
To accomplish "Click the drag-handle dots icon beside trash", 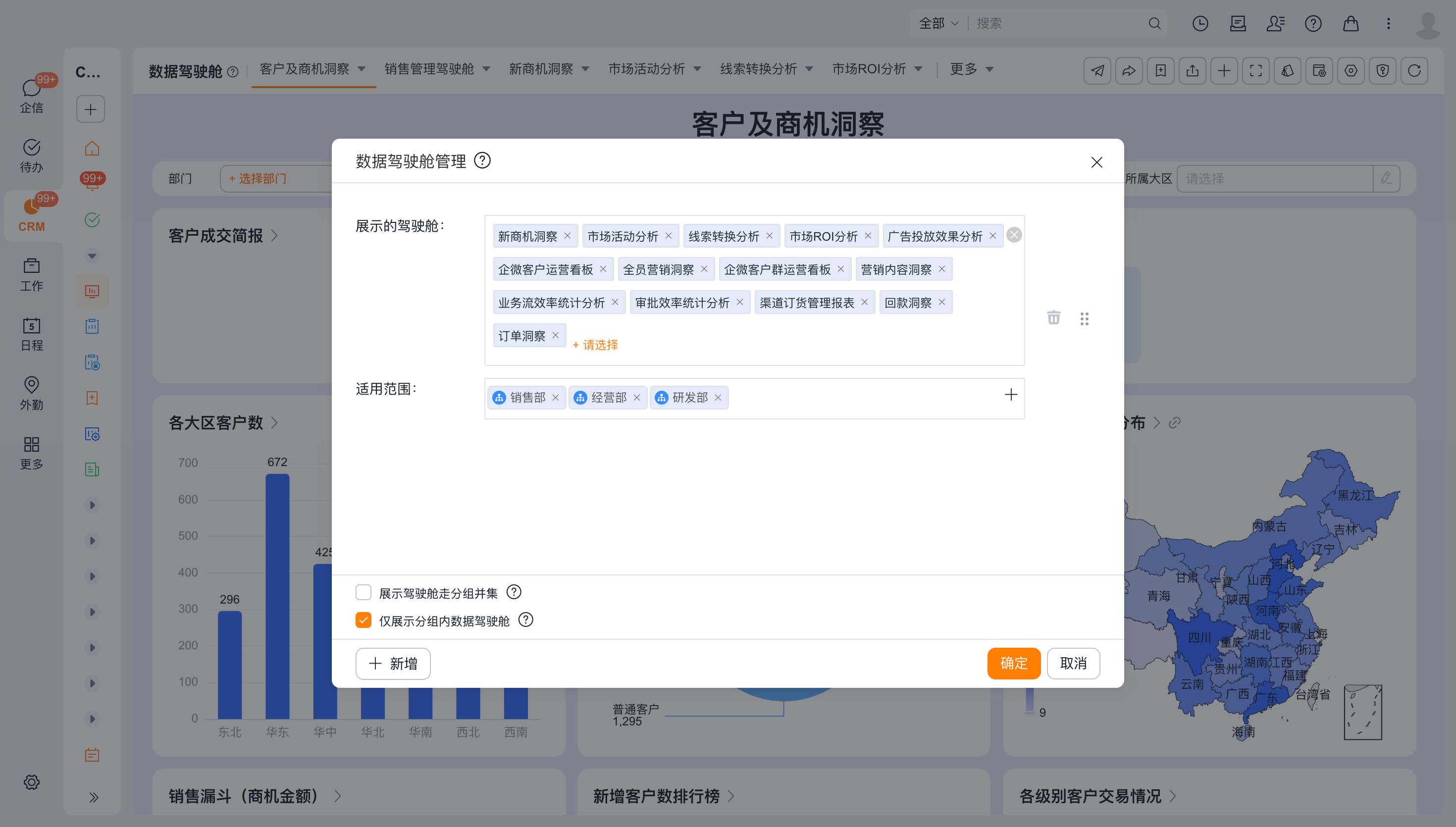I will click(x=1084, y=318).
